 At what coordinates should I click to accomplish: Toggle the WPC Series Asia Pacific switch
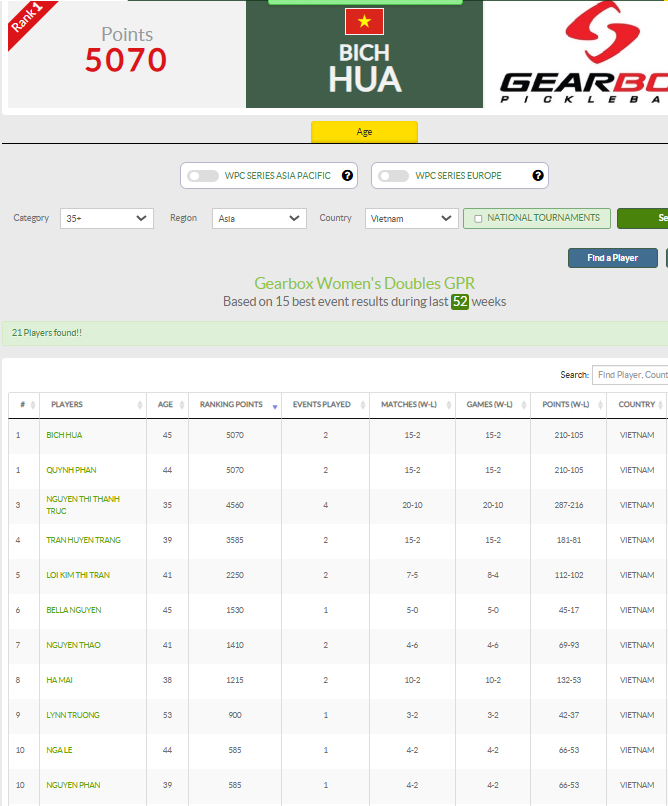[x=203, y=176]
